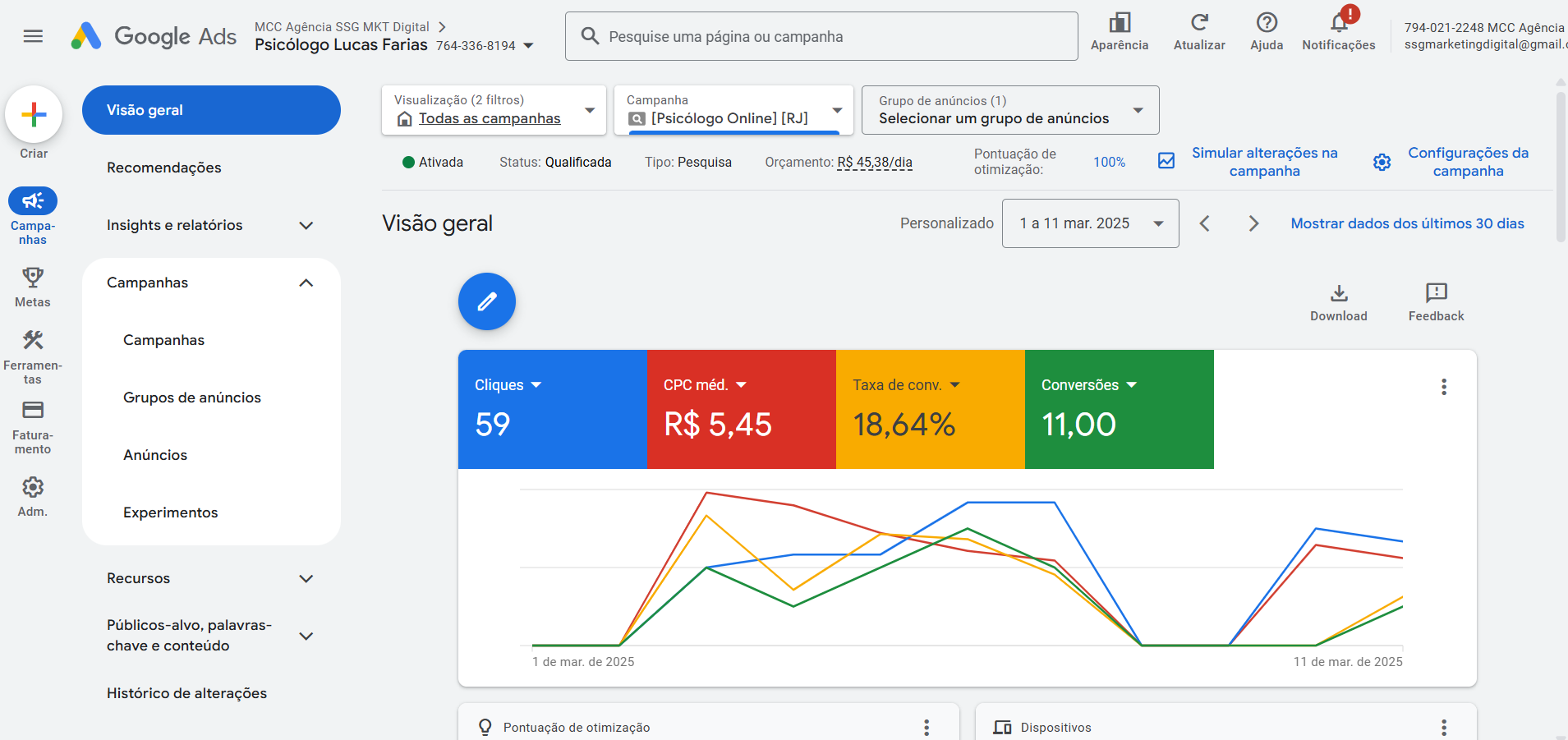Open the Grupo de anúncios dropdown

coord(1010,110)
